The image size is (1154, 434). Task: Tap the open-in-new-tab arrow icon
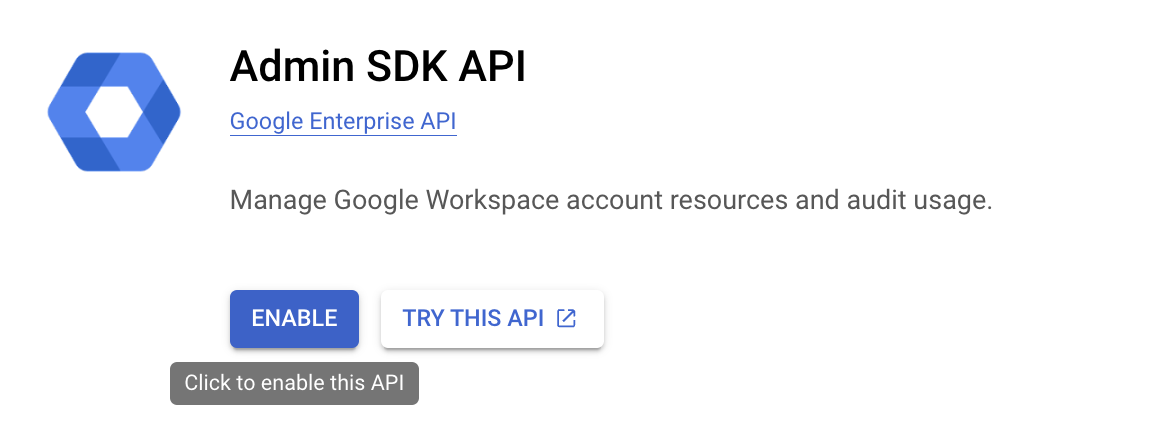(566, 319)
